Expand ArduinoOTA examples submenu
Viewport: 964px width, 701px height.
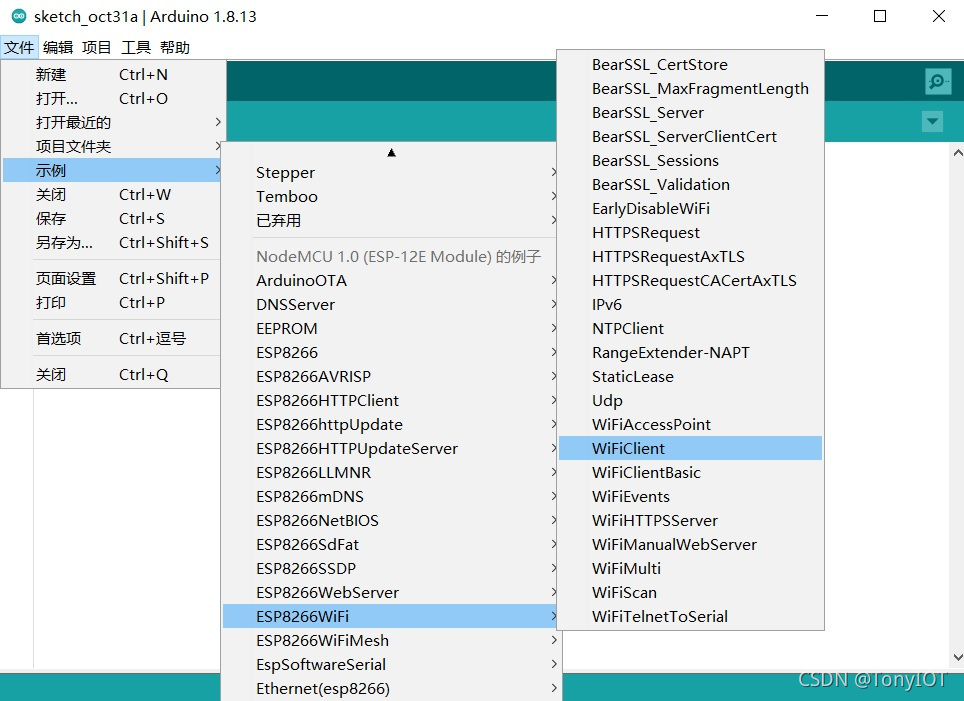click(390, 280)
